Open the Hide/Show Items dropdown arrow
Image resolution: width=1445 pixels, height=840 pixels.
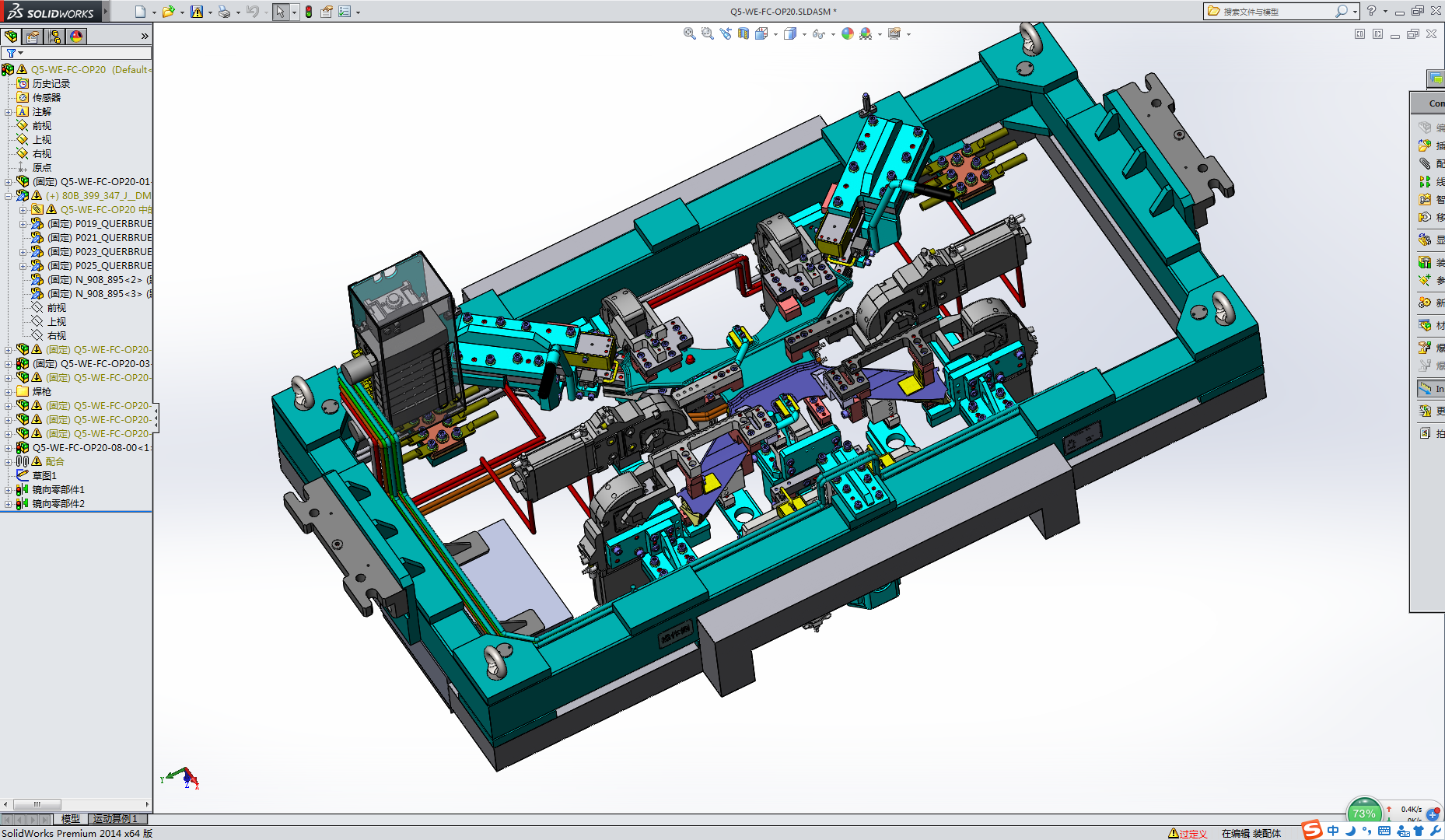point(833,34)
